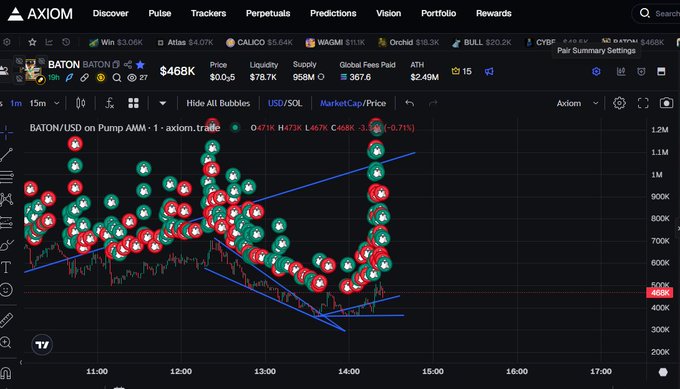Share the BATON pair
Image resolution: width=680 pixels, height=389 pixels.
pyautogui.click(x=128, y=65)
